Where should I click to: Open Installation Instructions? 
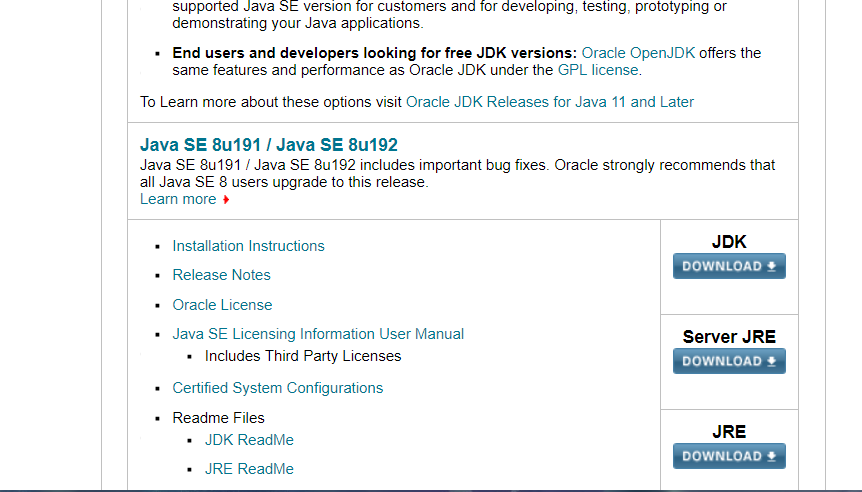(x=248, y=246)
